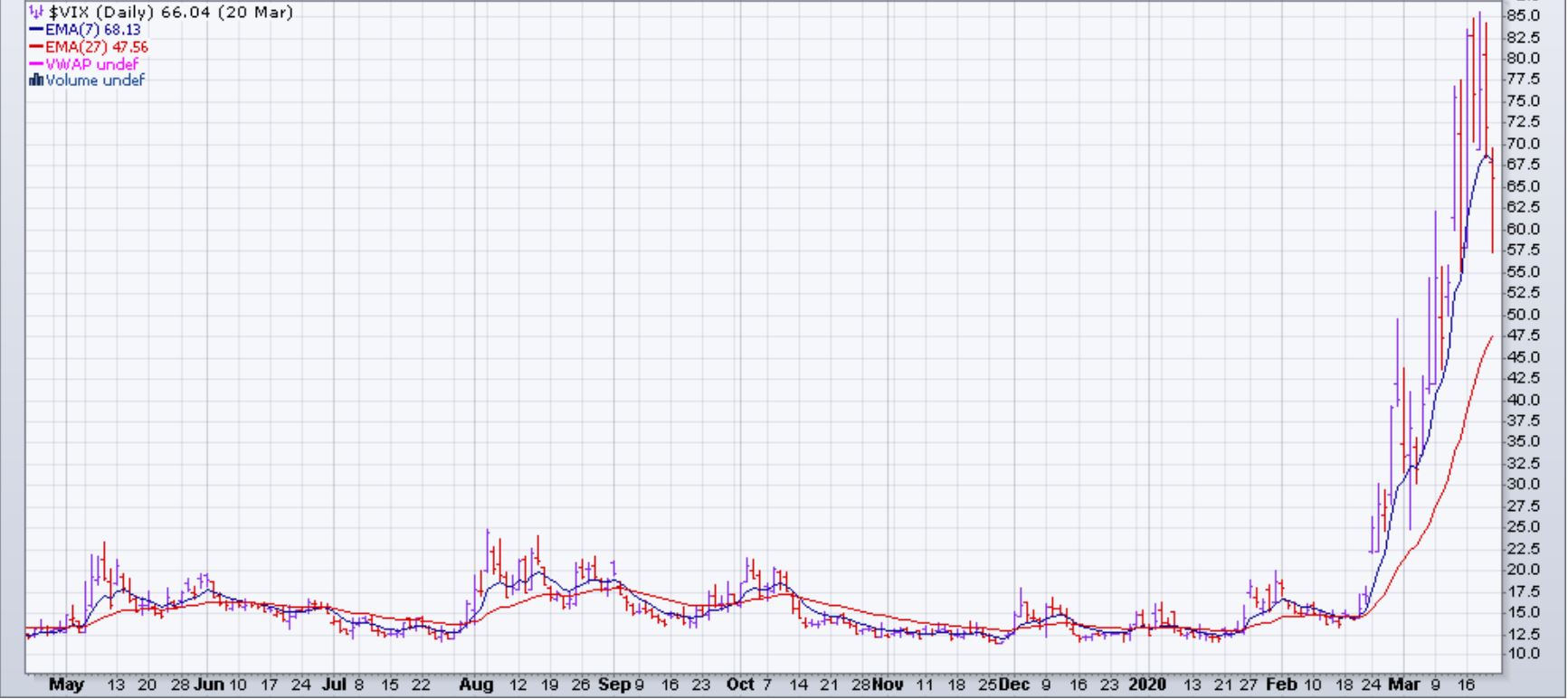1568x699 pixels.
Task: Click the Volume bar-chart icon in legend
Action: [36, 80]
